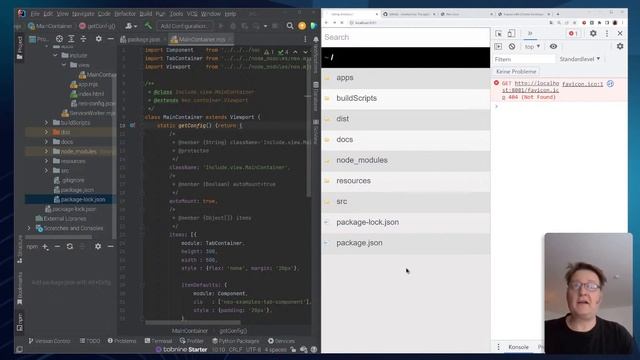Collapse the view folder in project tree

(x=64, y=65)
